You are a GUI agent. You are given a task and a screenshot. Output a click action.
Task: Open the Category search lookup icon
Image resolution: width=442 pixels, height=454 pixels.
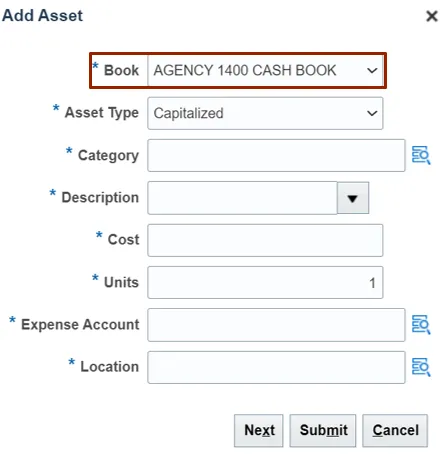pos(421,155)
